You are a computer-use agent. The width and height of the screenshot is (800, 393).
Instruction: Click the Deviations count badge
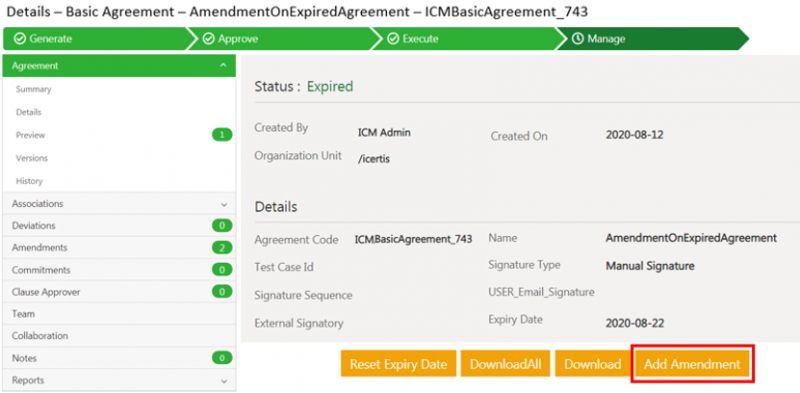coord(222,226)
